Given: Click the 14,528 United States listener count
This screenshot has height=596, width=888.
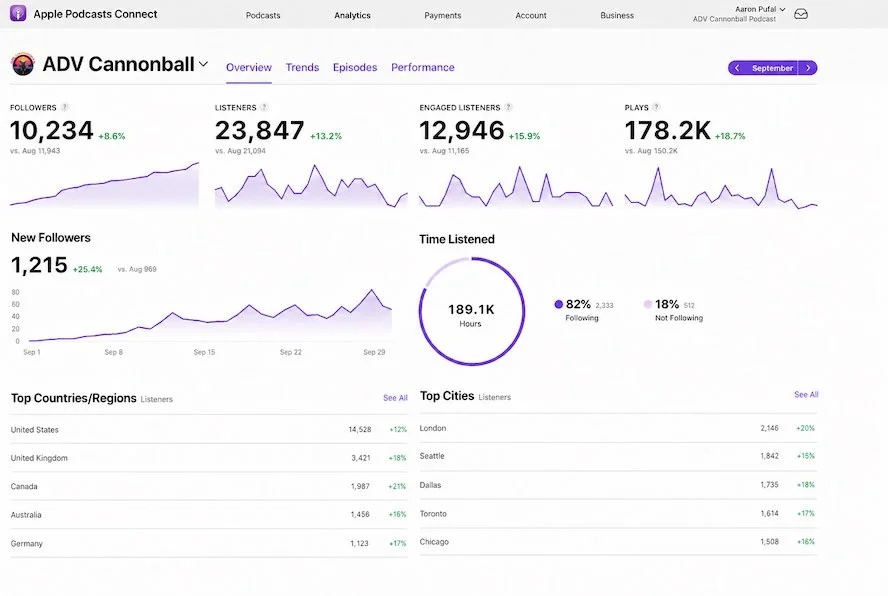Looking at the screenshot, I should tap(360, 429).
